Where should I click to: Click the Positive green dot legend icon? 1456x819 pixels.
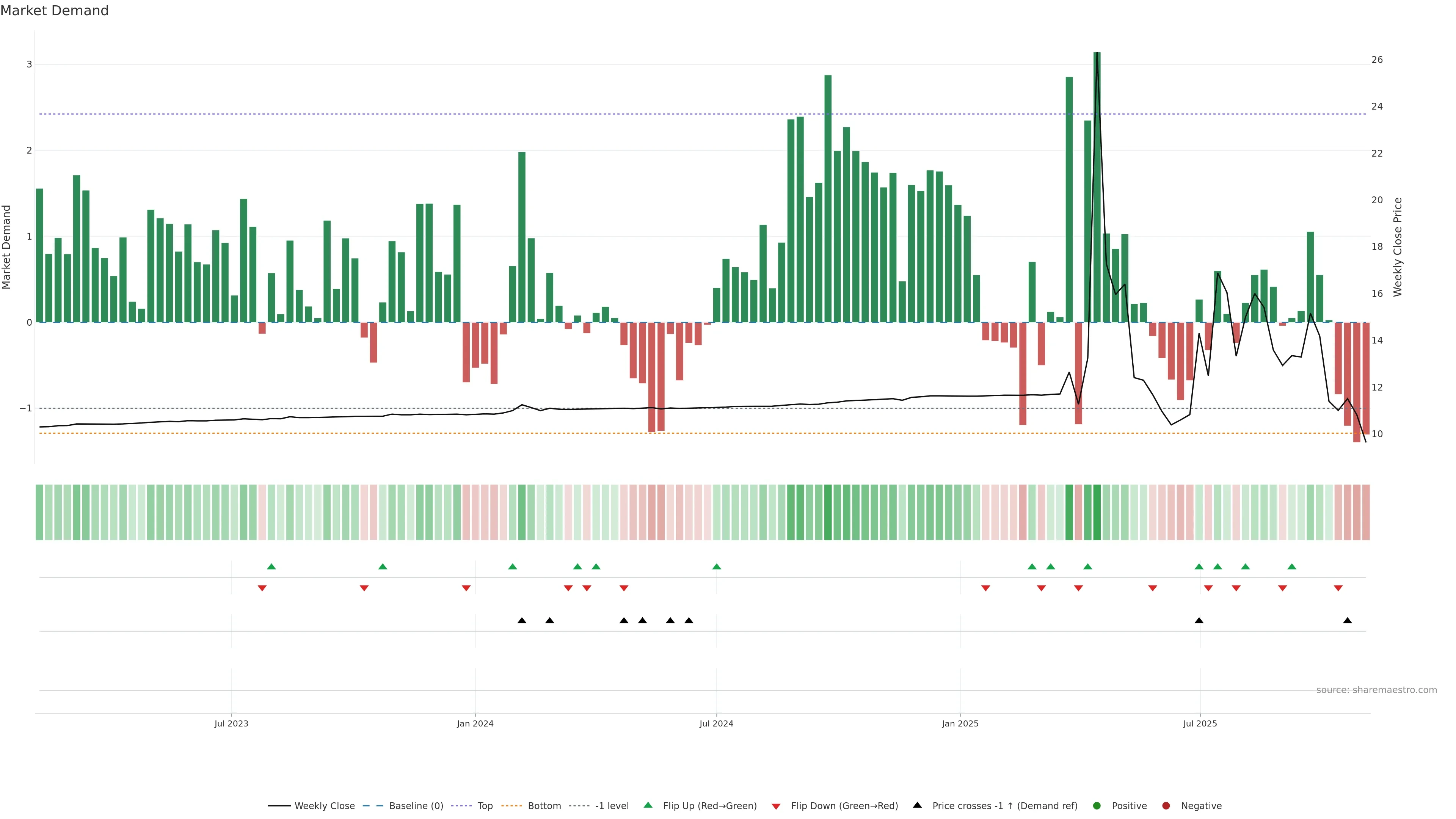(x=1097, y=806)
